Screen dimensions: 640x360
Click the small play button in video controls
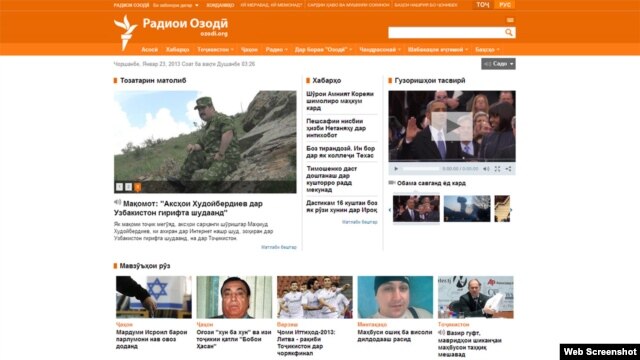click(396, 169)
